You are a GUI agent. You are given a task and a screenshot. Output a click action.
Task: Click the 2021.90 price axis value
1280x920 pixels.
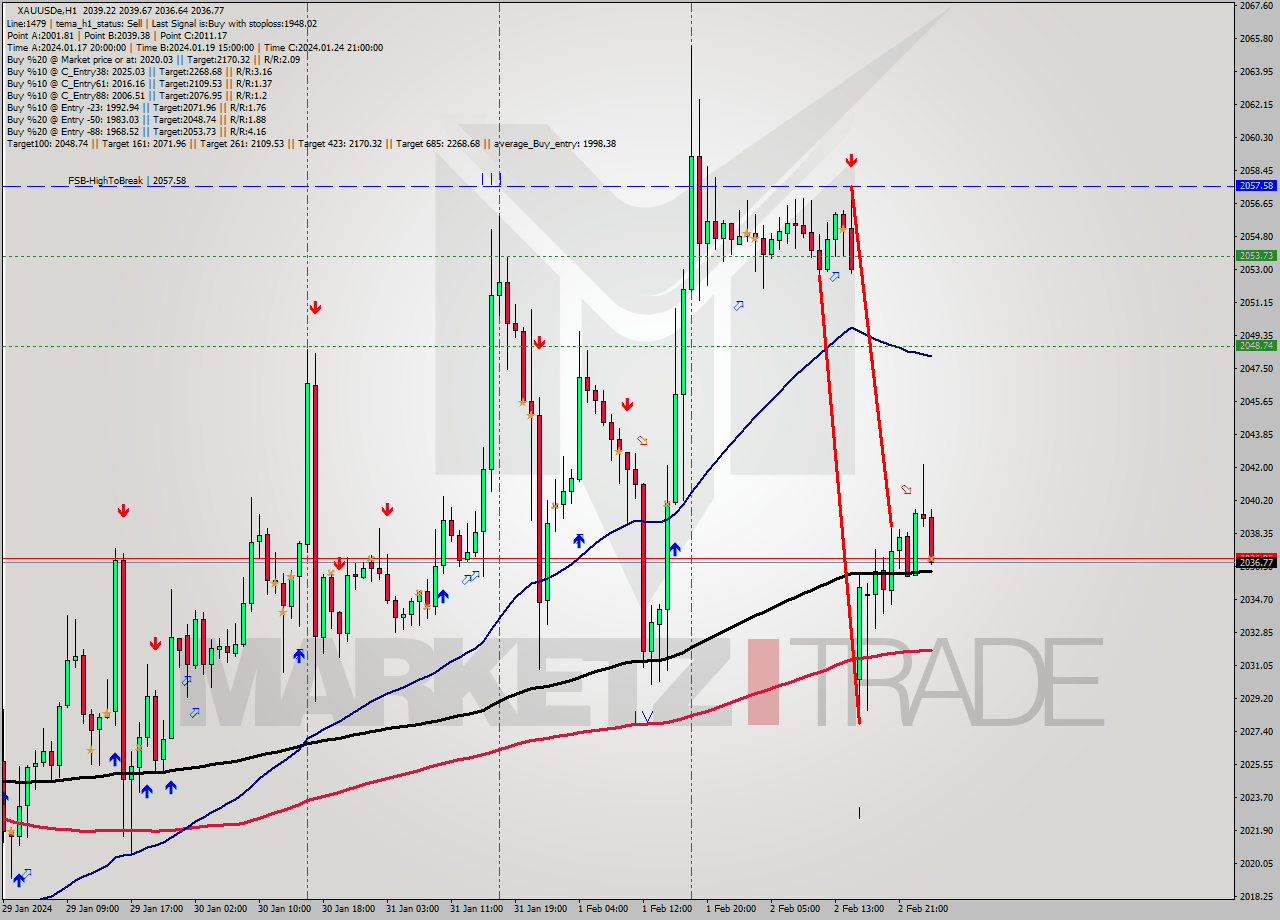1255,831
